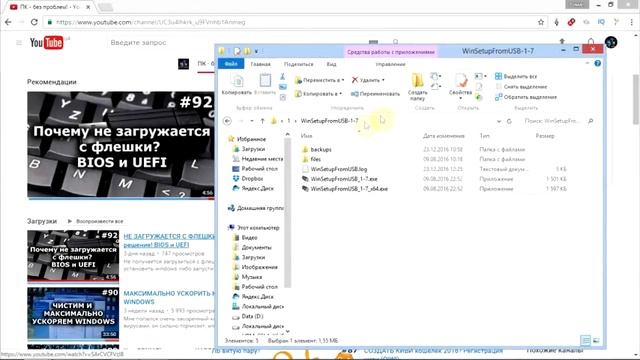Click Имя column header
Image resolution: width=640 pixels, height=360 pixels.
(x=307, y=136)
